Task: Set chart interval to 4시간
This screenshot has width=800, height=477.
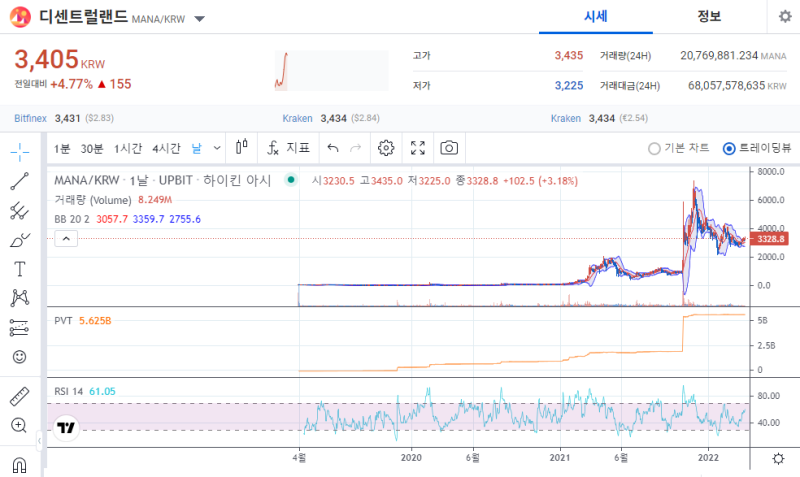Action: [166, 148]
